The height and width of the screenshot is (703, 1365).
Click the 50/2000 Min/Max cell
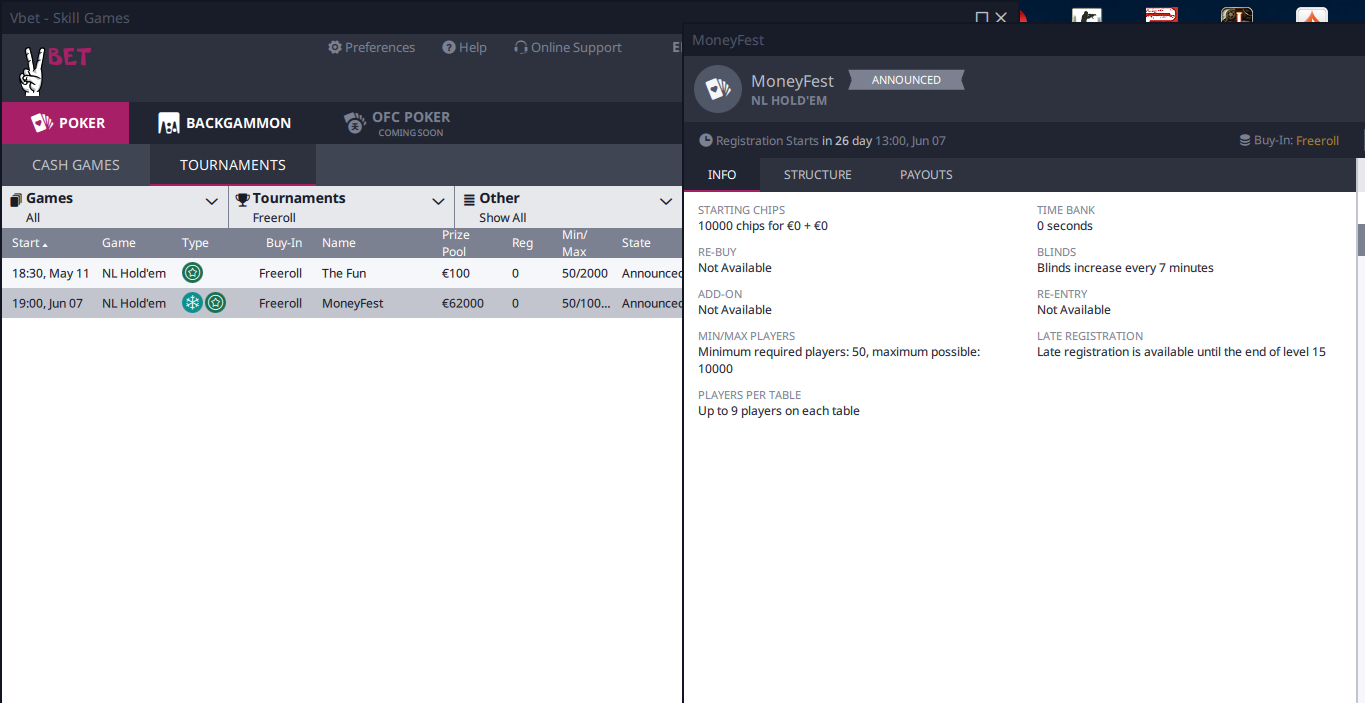coord(585,273)
